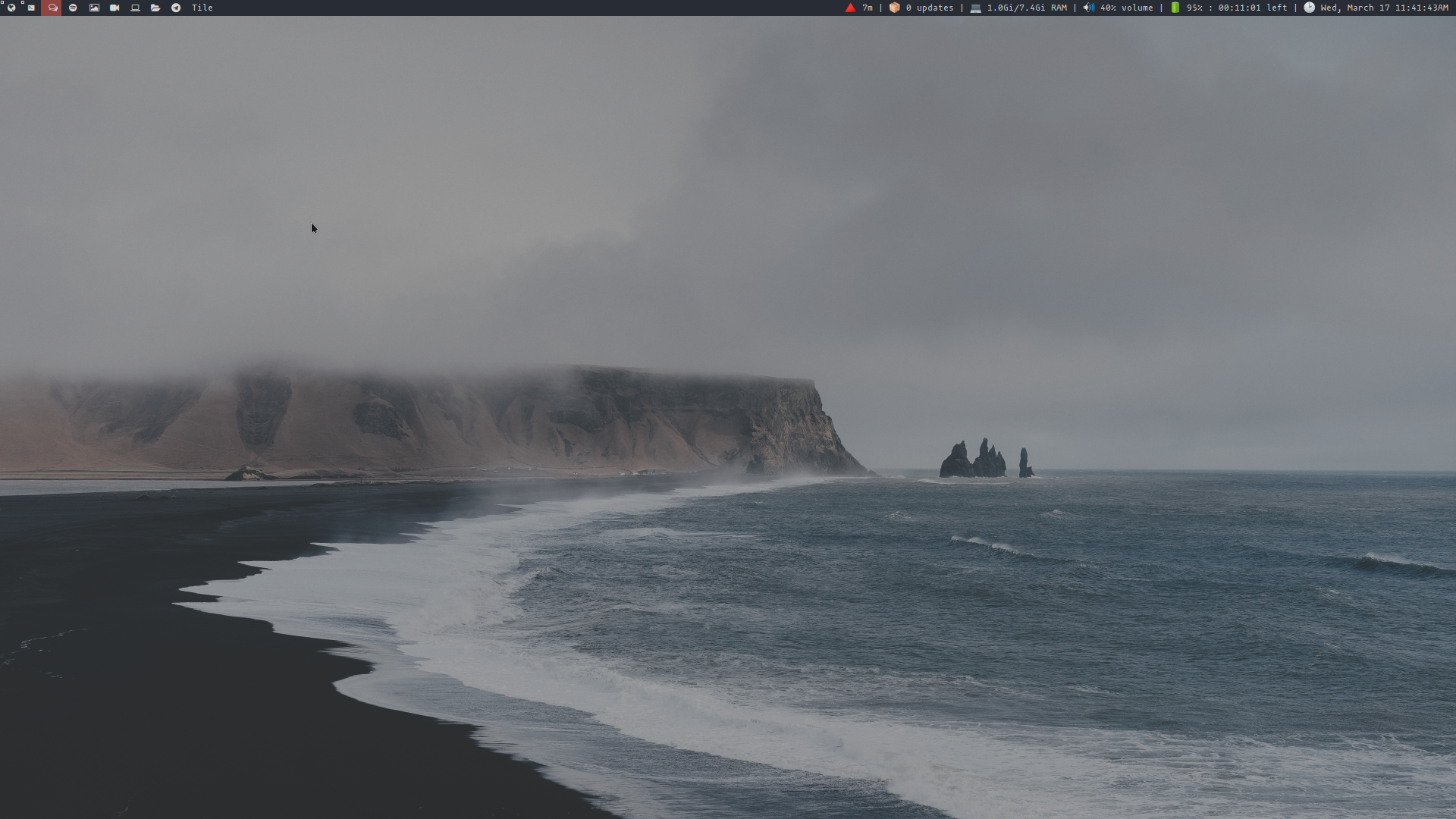
Task: Click the date and time clock display
Action: point(1384,8)
